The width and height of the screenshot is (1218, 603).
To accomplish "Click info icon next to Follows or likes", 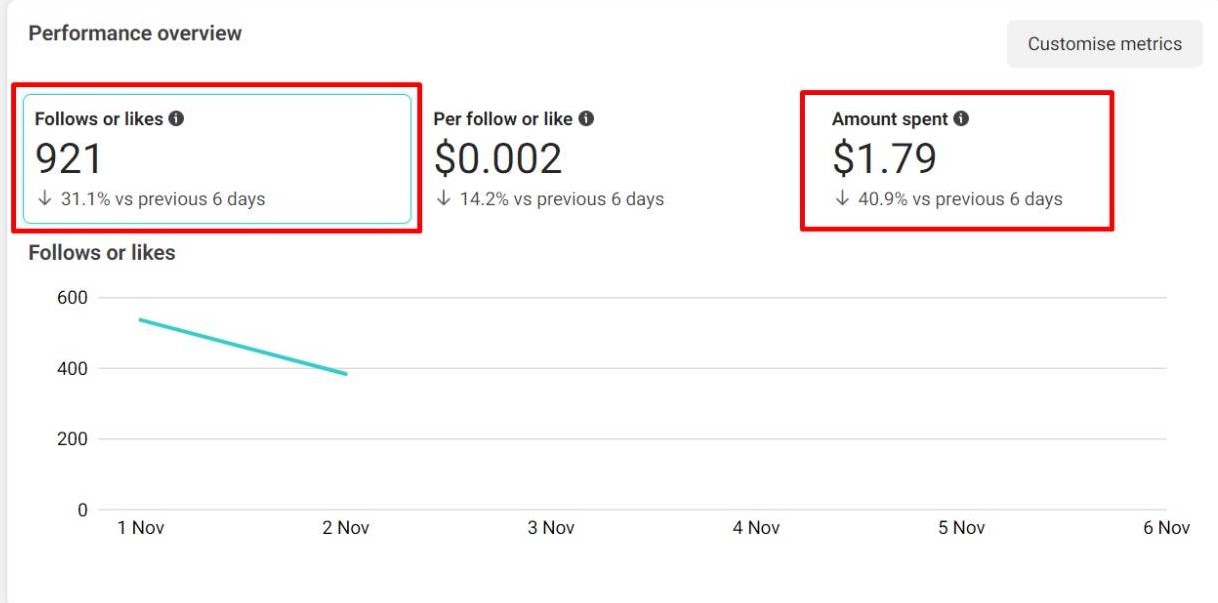I will [x=176, y=118].
